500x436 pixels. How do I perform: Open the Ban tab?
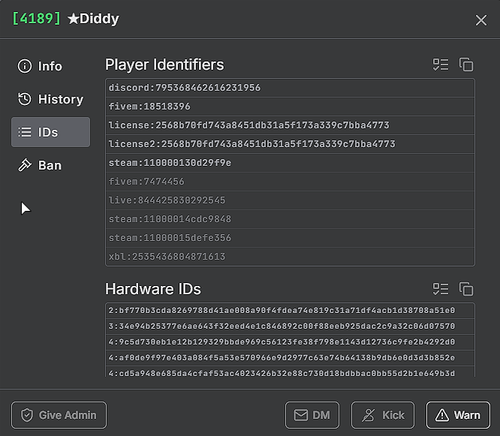click(x=50, y=165)
